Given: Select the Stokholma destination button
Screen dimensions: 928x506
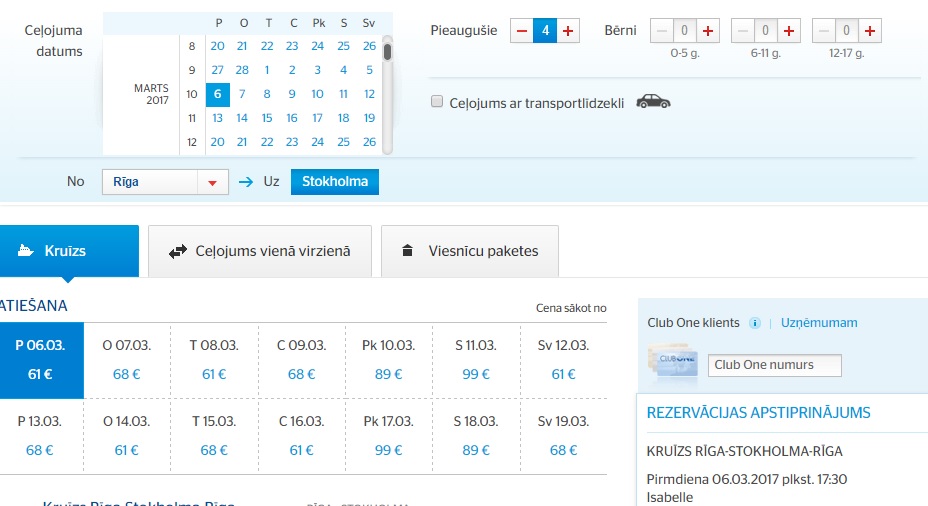Looking at the screenshot, I should (335, 182).
